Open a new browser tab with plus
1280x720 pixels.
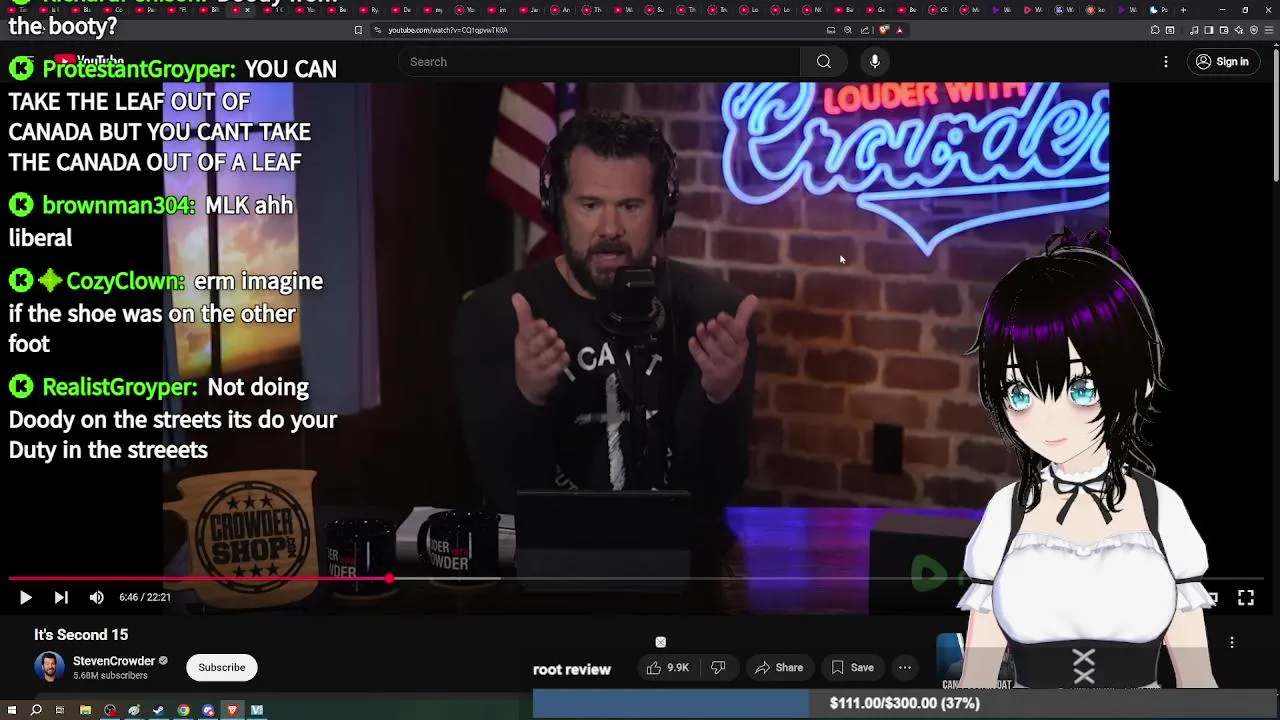[1183, 10]
